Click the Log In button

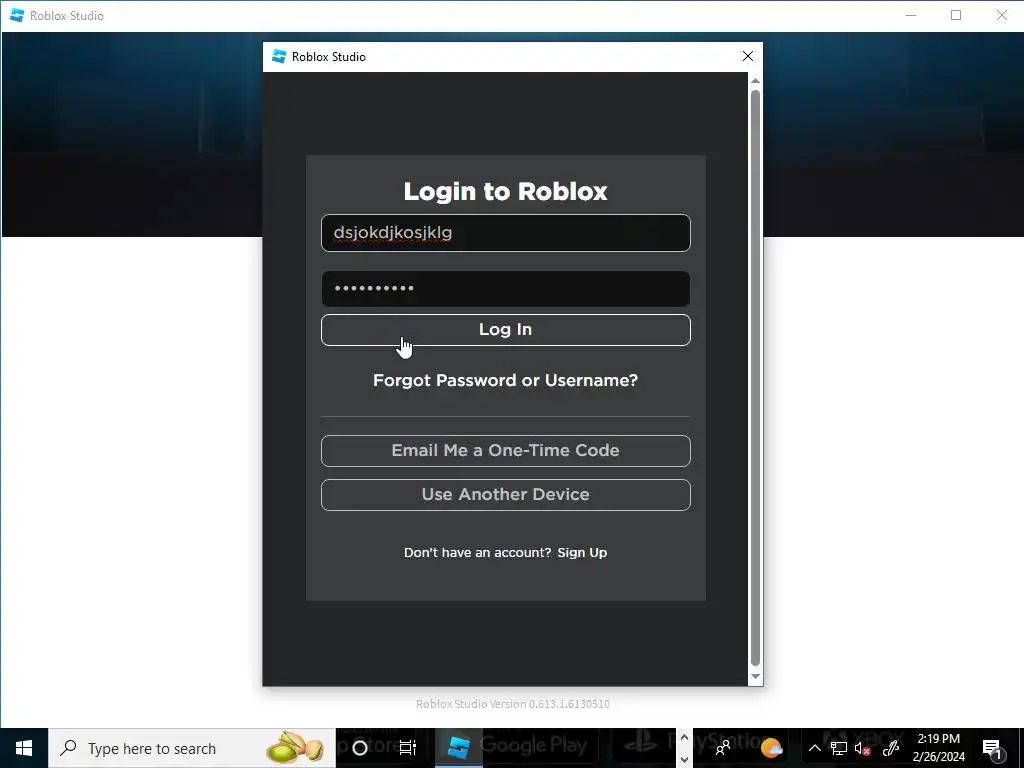505,330
